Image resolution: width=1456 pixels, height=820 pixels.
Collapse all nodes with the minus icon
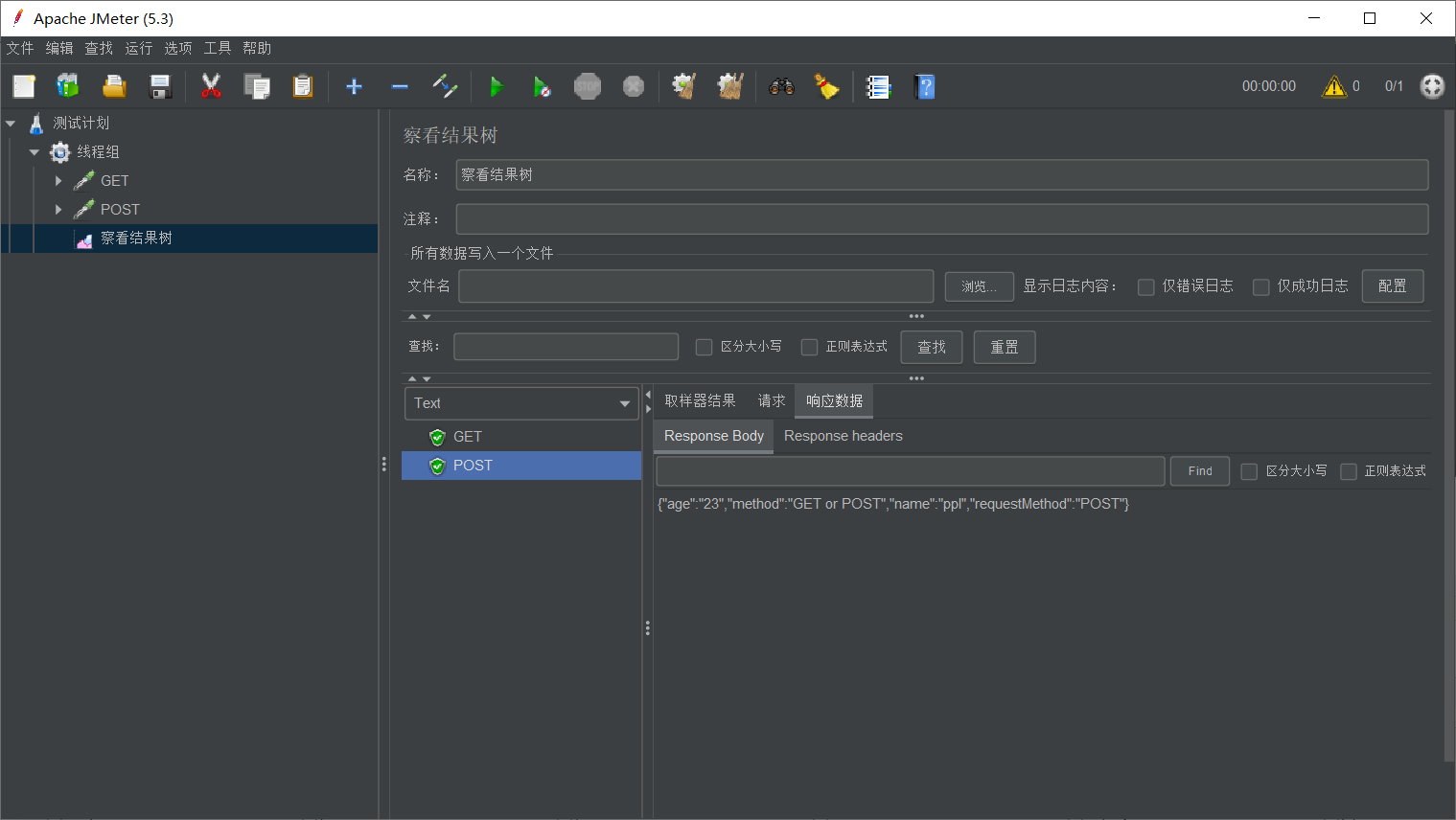400,86
